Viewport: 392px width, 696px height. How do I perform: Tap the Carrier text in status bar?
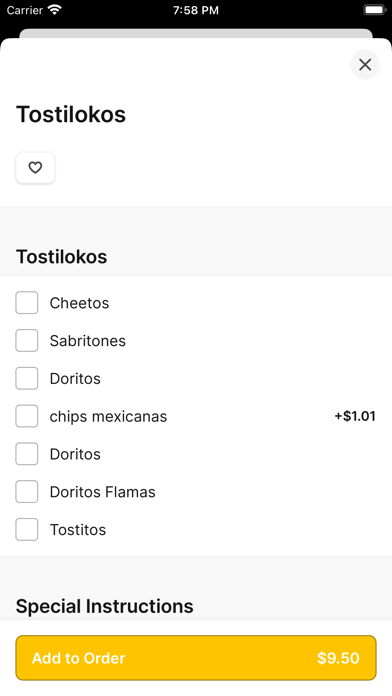click(x=24, y=10)
